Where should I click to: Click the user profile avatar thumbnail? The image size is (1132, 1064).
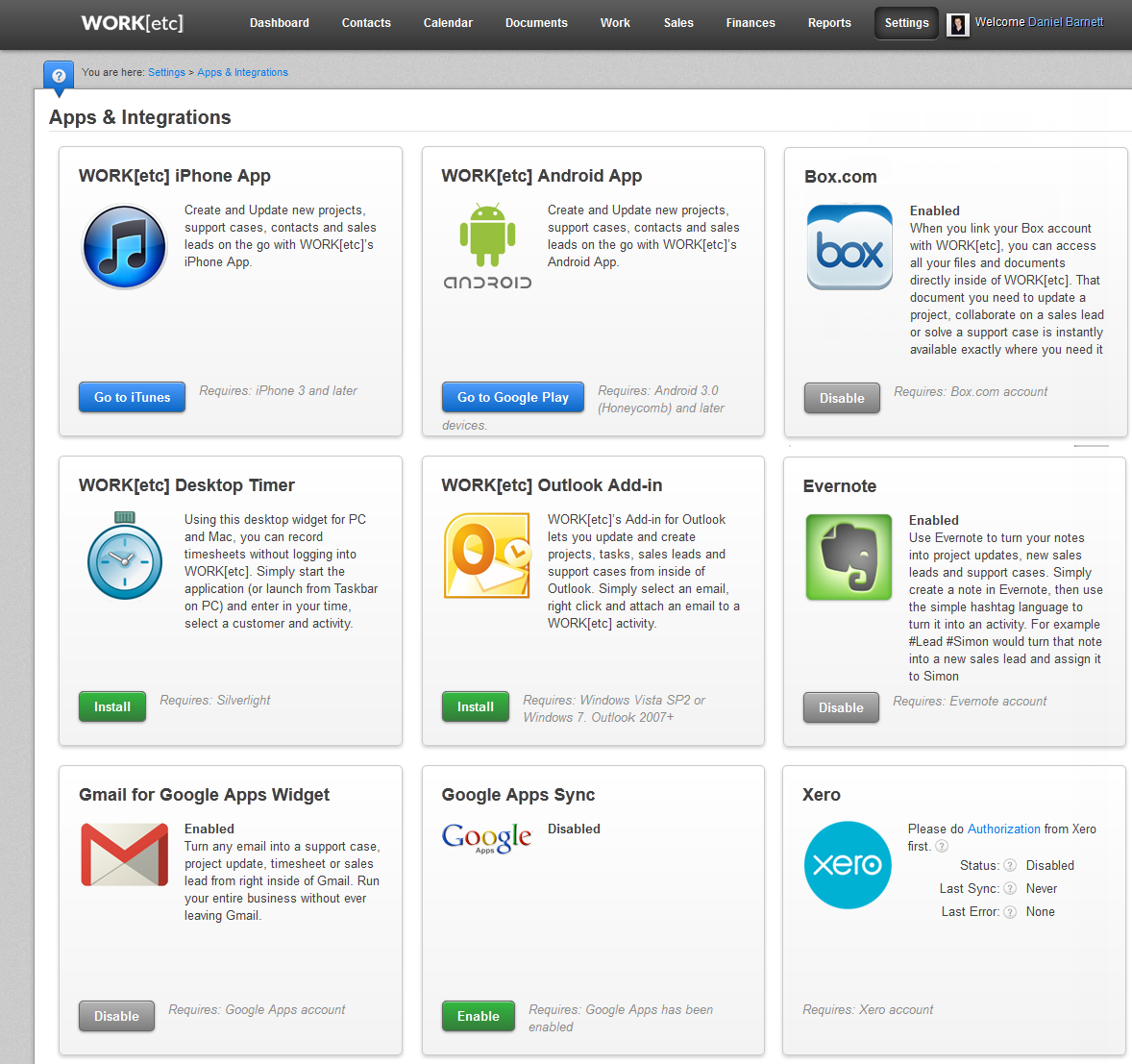click(958, 24)
